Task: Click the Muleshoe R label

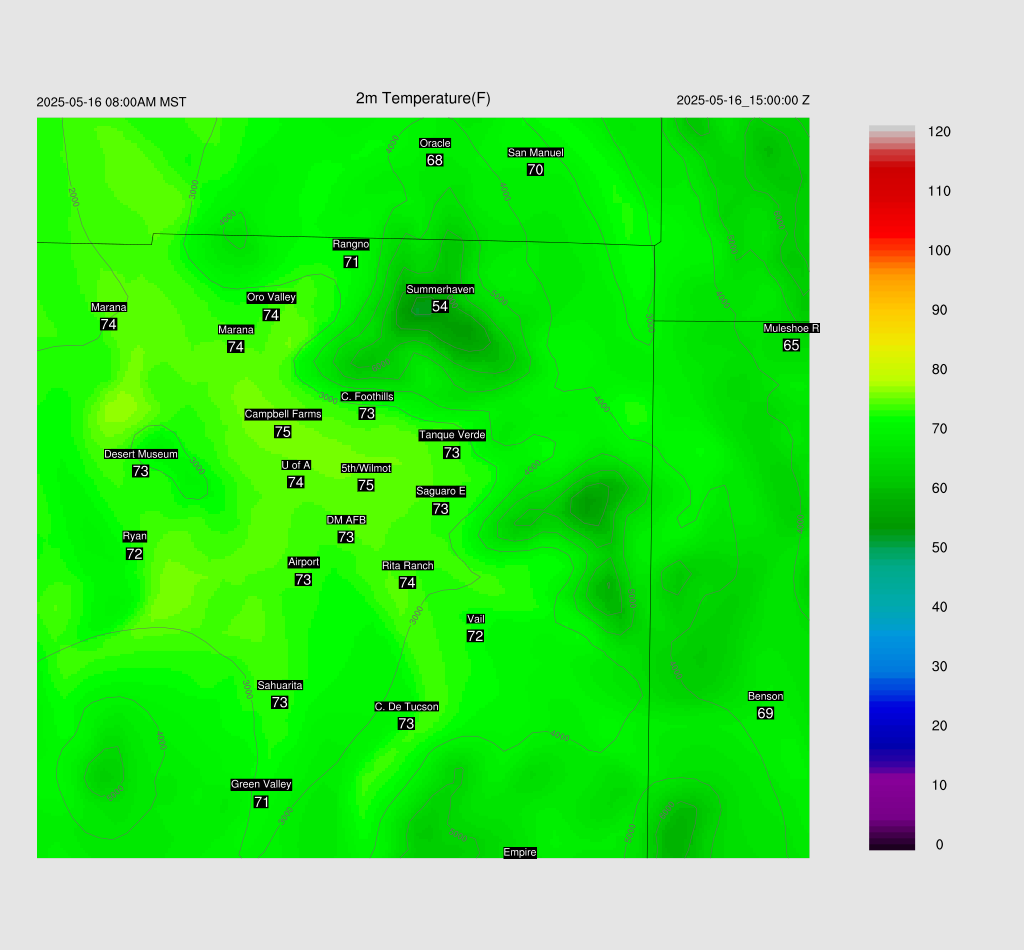Action: (x=791, y=328)
